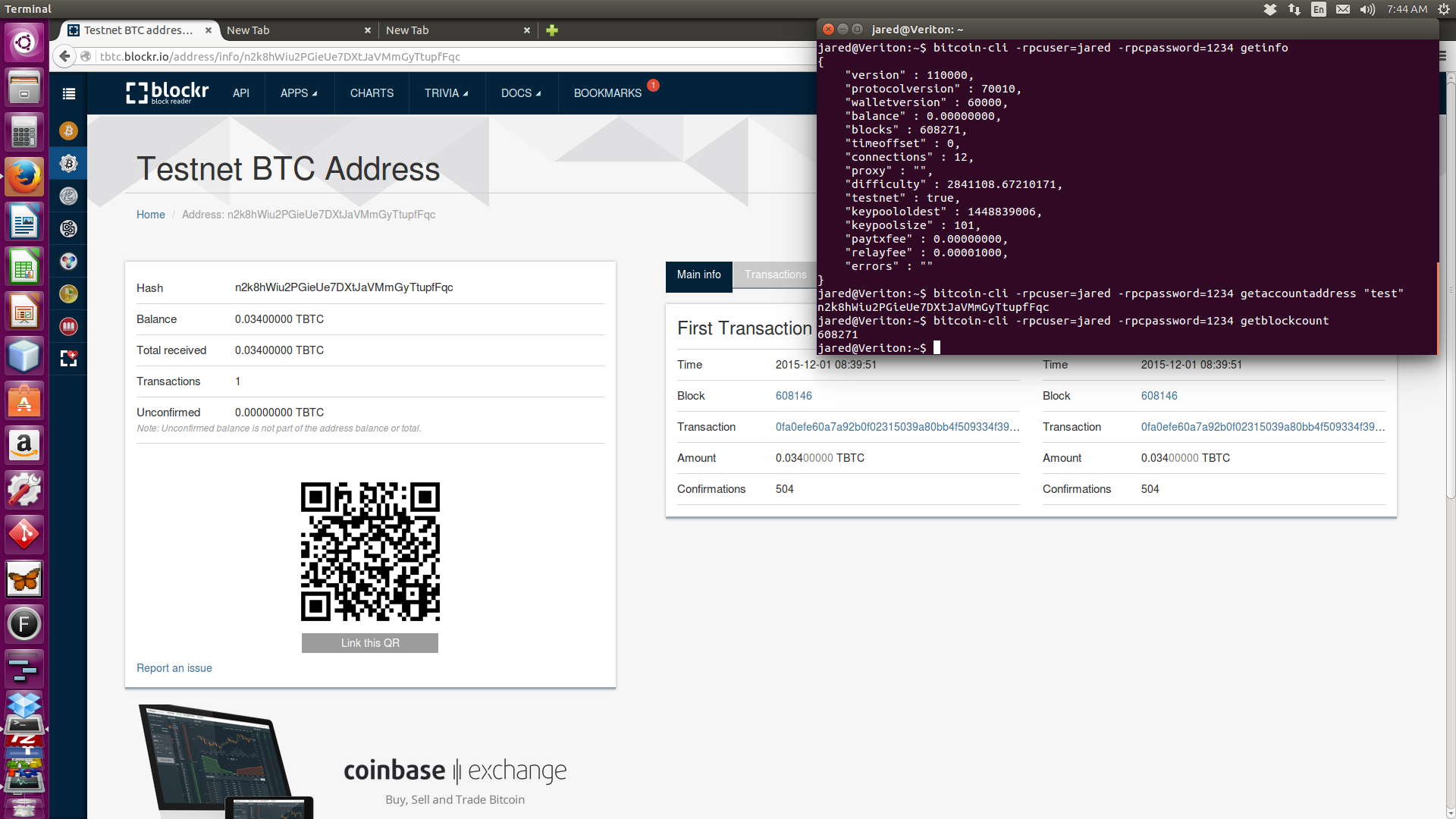This screenshot has height=819, width=1456.
Task: Open the First Transaction hash 0fa0efe60a7... link
Action: click(897, 427)
